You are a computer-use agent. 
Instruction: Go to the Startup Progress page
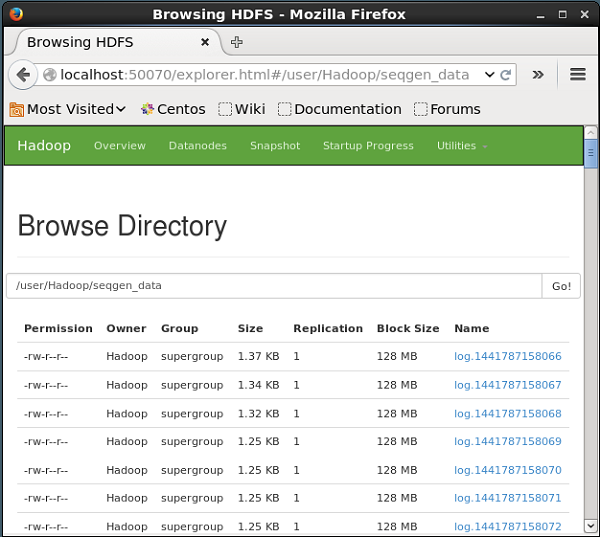(x=367, y=146)
